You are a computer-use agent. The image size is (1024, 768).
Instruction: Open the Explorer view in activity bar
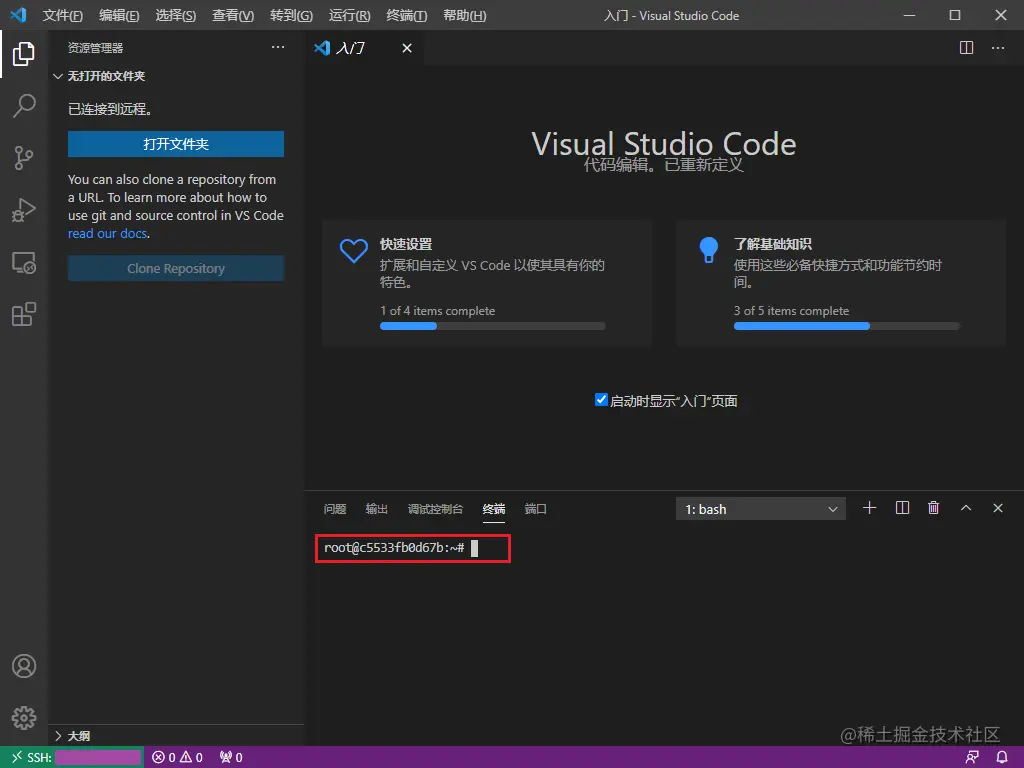pos(24,54)
